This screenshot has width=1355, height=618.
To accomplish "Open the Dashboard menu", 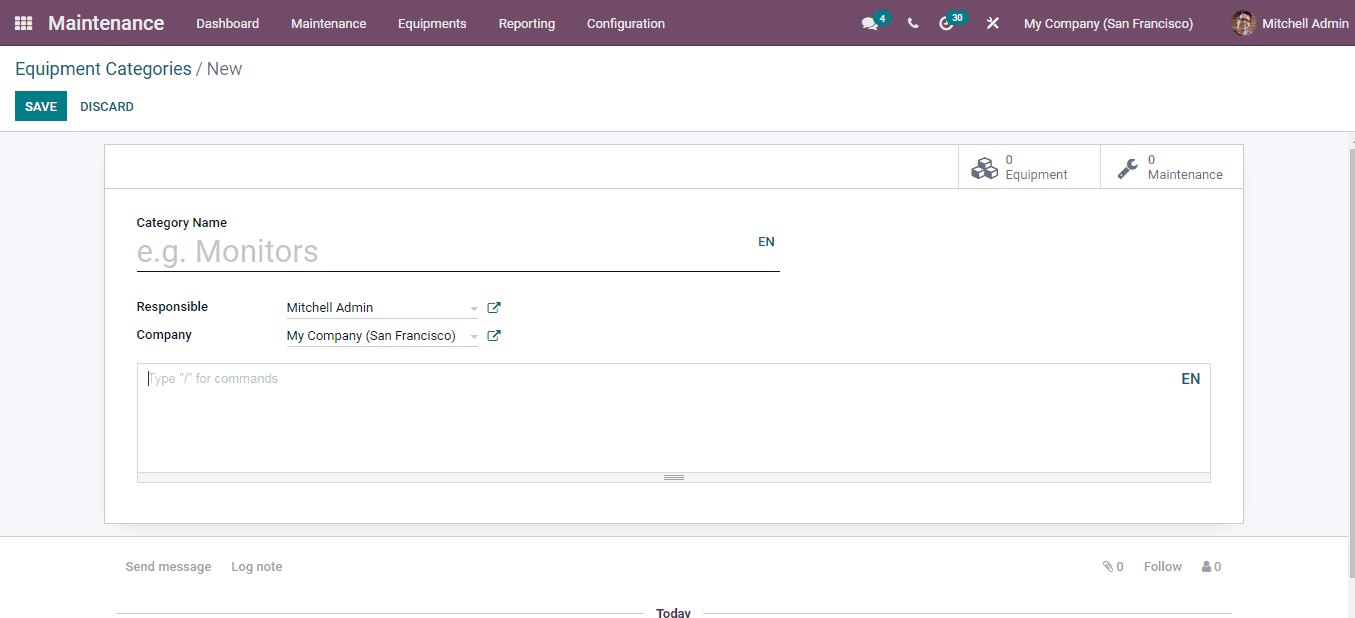I will (x=227, y=23).
